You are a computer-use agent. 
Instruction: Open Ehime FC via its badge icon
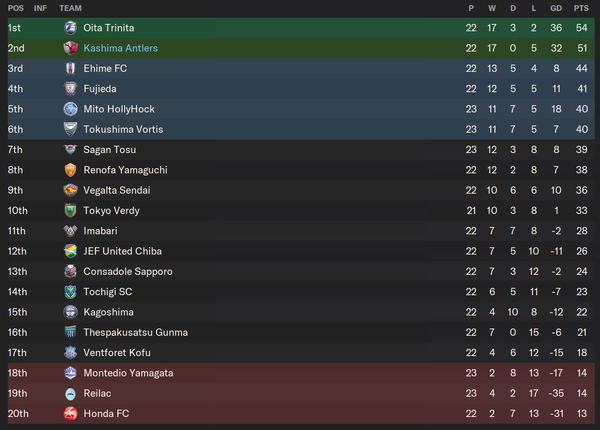70,68
